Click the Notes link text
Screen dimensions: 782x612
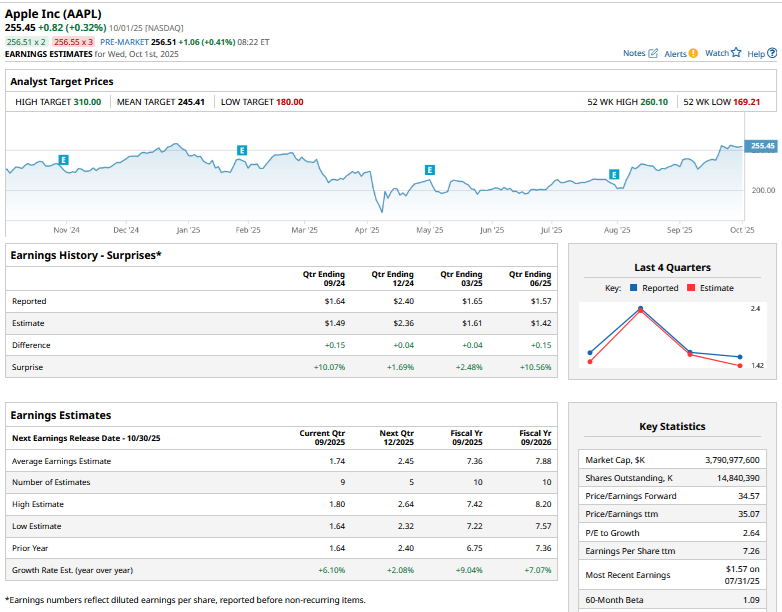[x=634, y=53]
